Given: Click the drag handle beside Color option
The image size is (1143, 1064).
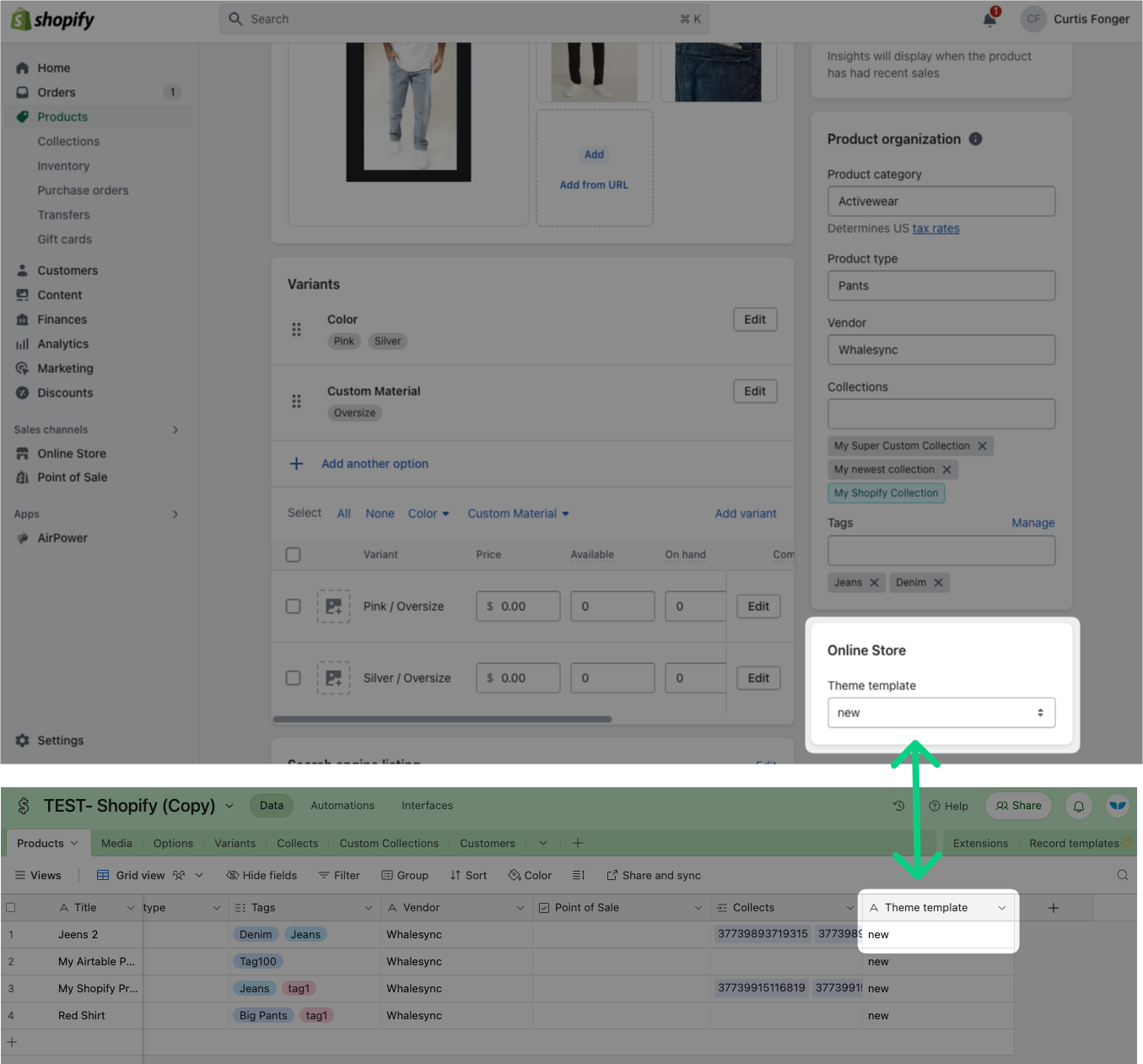Looking at the screenshot, I should 296,330.
